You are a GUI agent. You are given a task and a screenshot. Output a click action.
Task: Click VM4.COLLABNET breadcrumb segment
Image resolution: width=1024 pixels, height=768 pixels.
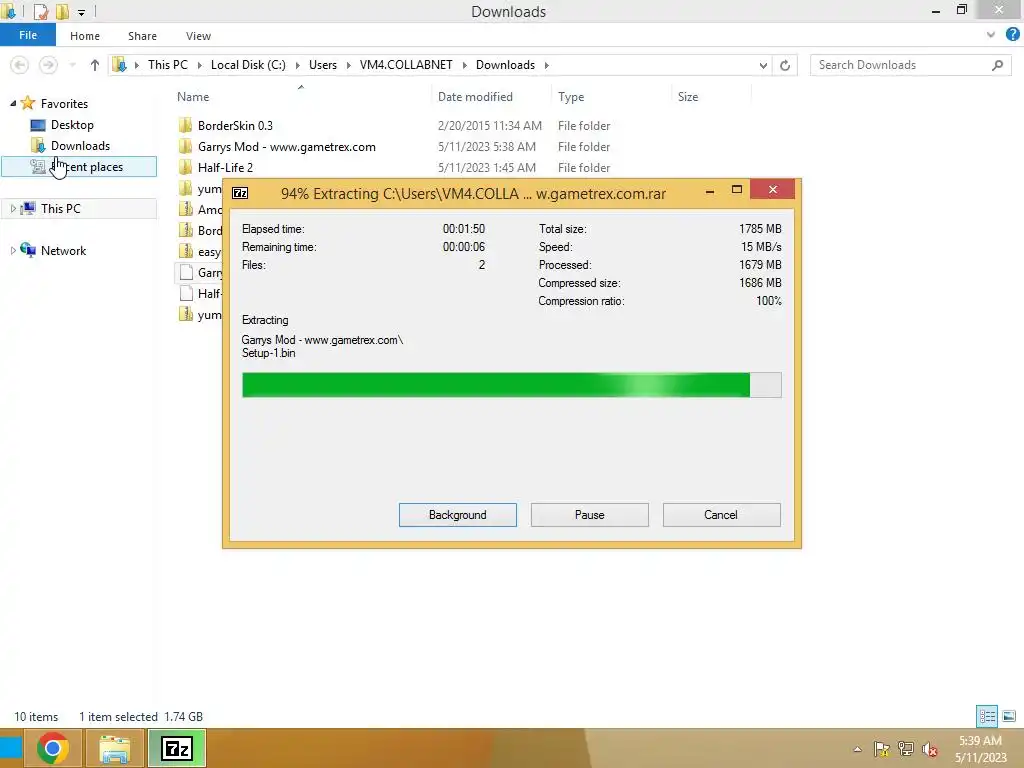[406, 65]
